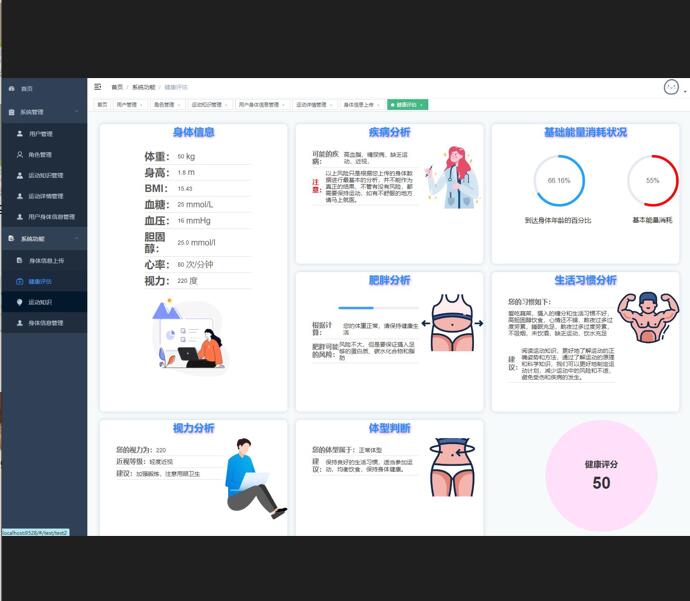The height and width of the screenshot is (601, 690).
Task: Click the 视力 value 220 度
Action: pos(187,281)
